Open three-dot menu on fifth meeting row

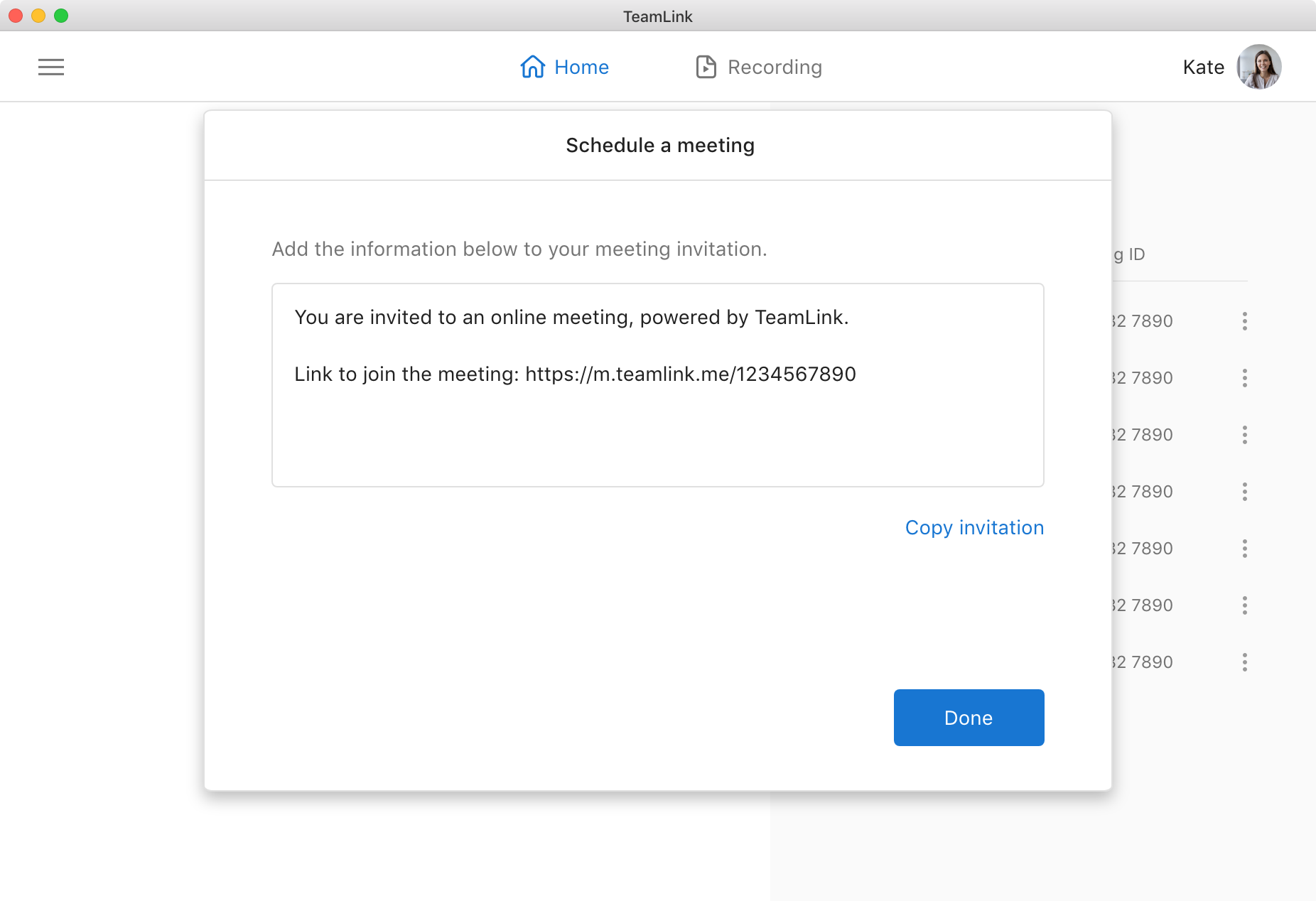[1244, 549]
